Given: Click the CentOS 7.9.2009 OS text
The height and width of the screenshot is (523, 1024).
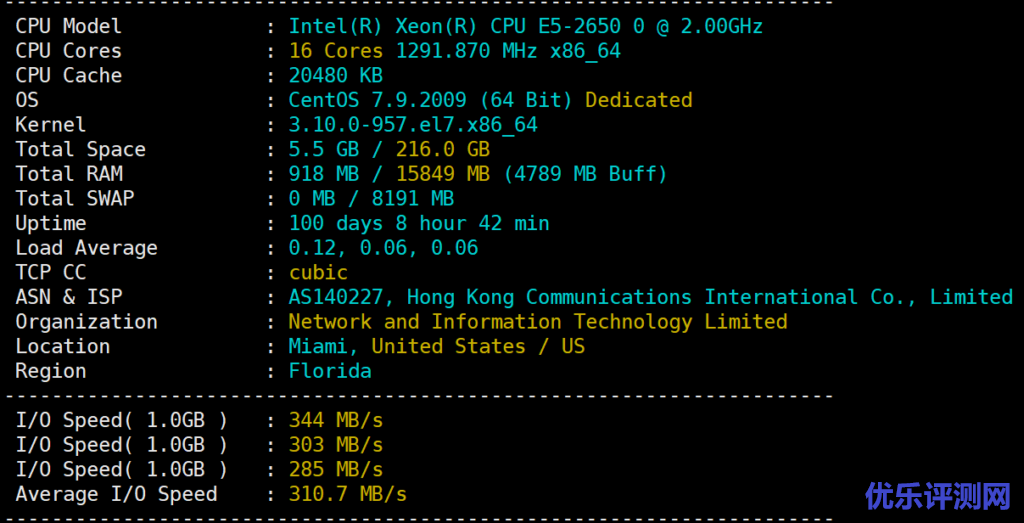Looking at the screenshot, I should point(430,100).
